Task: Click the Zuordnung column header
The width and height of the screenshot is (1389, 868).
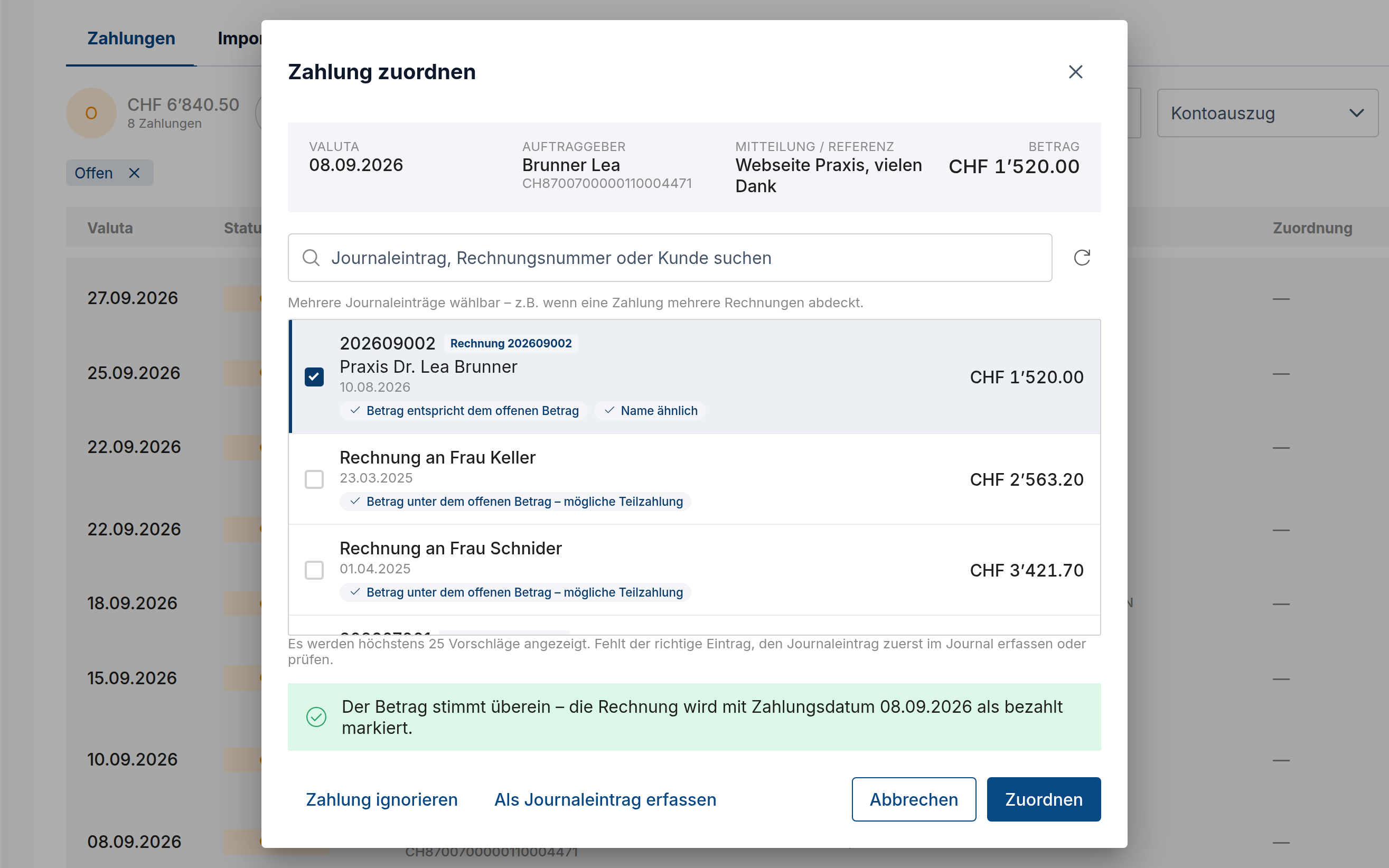Action: (x=1312, y=228)
